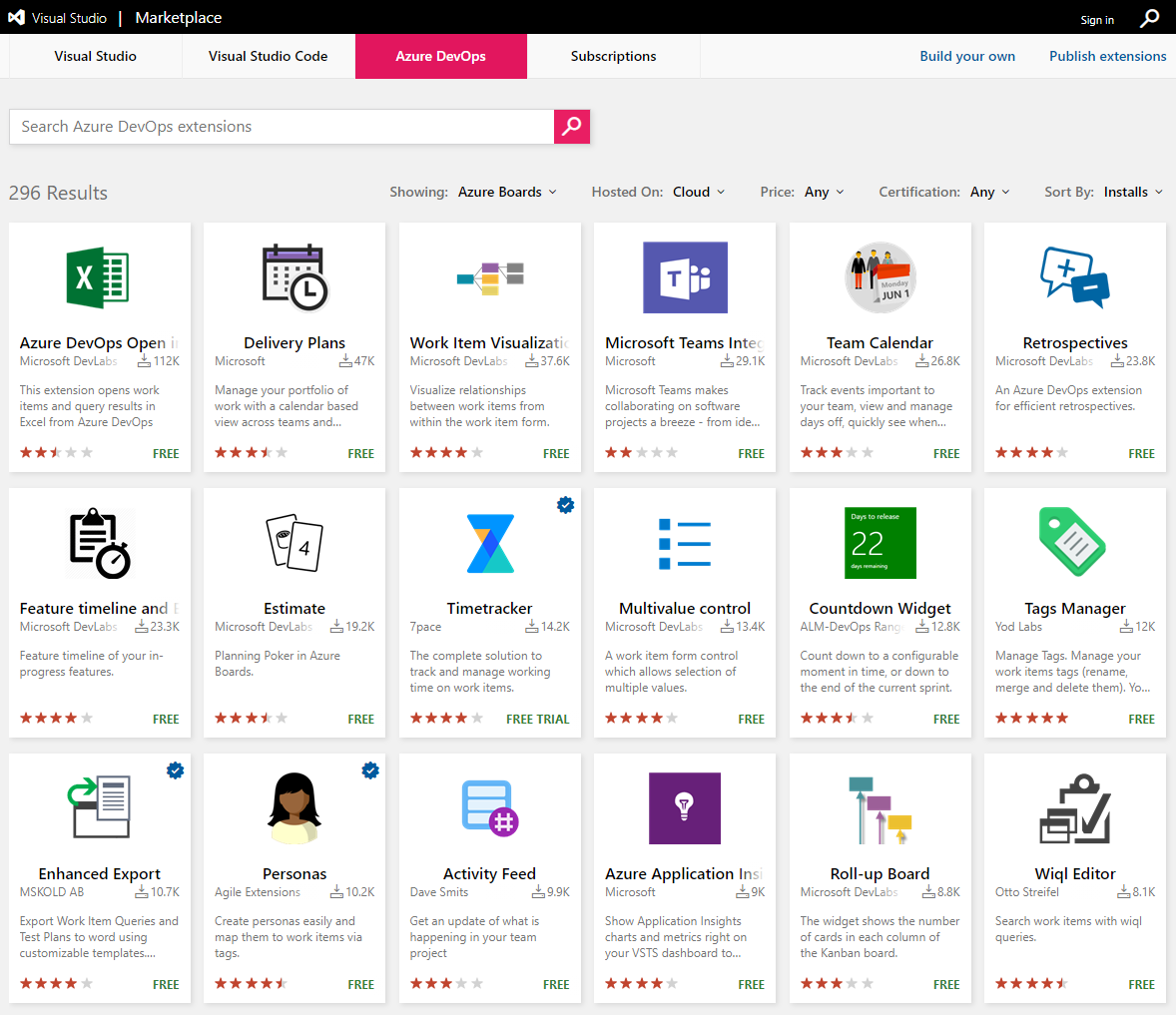Click the pink search submit button
Viewport: 1176px width, 1015px height.
(571, 127)
